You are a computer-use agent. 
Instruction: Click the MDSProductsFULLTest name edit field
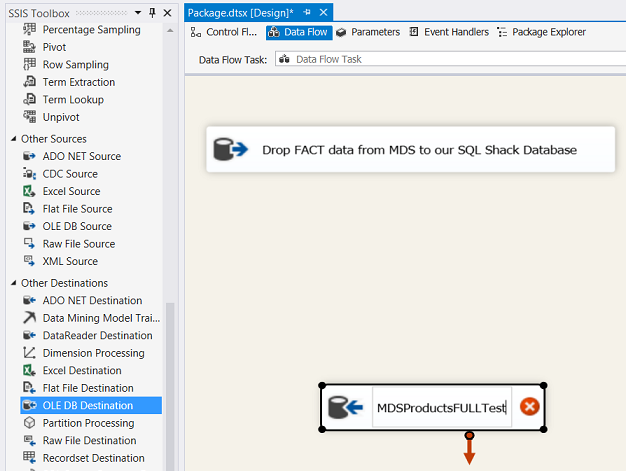(x=442, y=408)
